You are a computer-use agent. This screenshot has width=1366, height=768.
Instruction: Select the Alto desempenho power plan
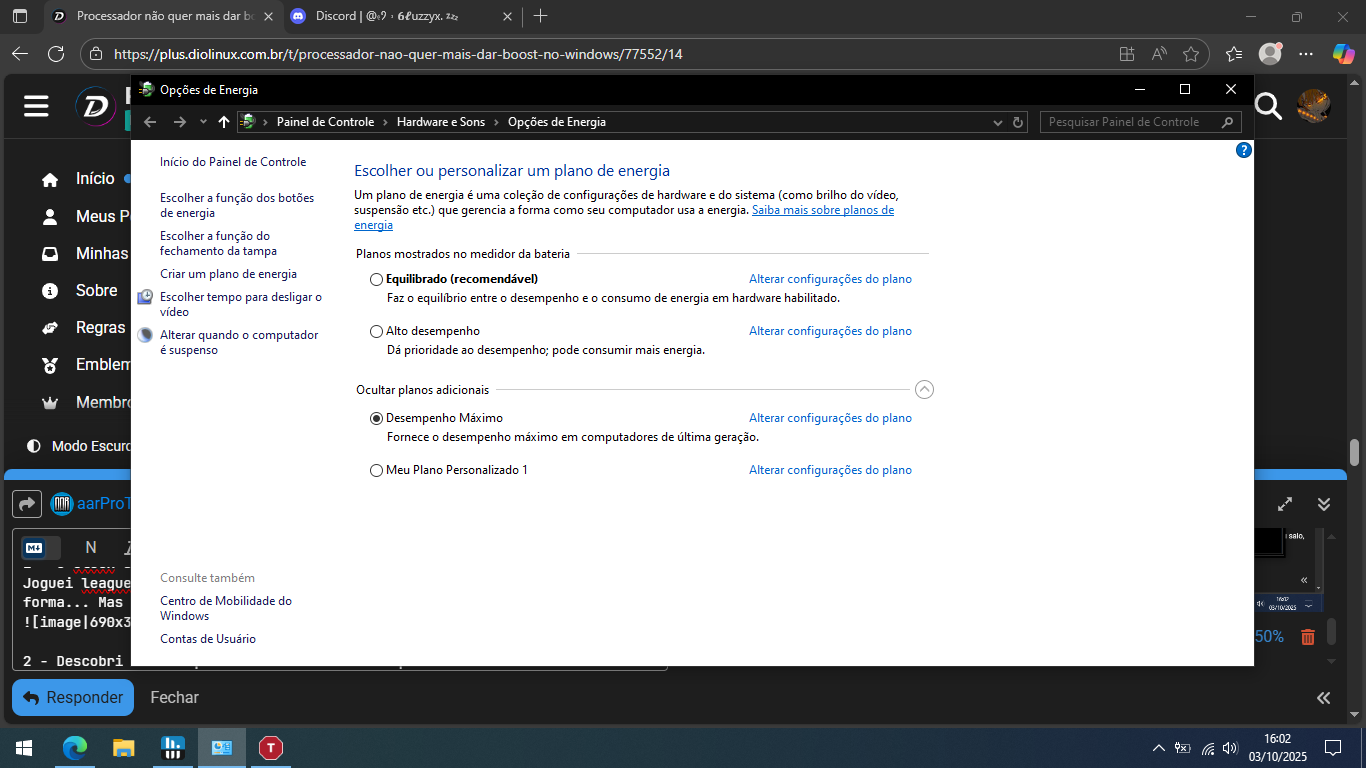[x=377, y=331]
